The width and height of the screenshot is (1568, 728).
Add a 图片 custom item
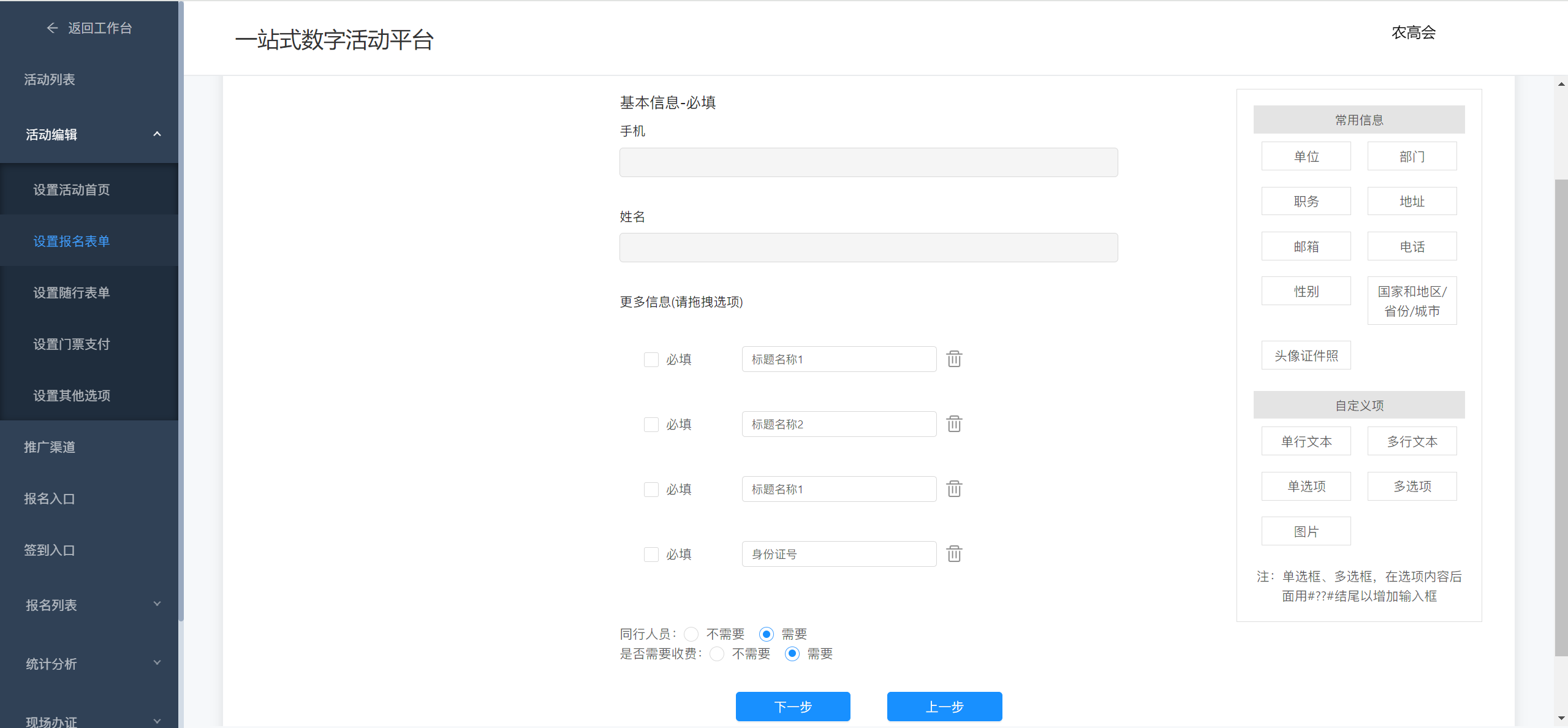coord(1306,531)
